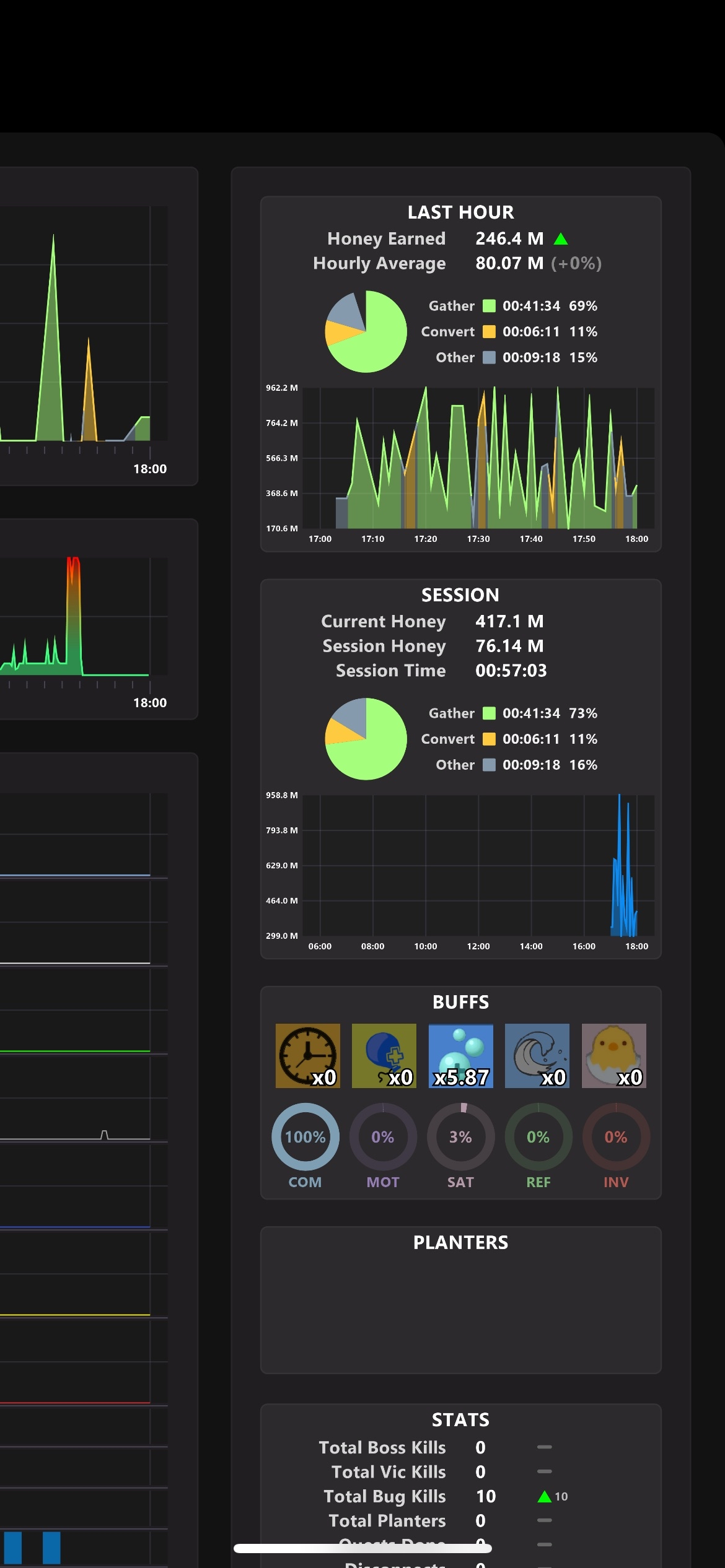Tap the REF 0% ring gauge
Screen dimensions: 725x1568
click(x=538, y=1136)
